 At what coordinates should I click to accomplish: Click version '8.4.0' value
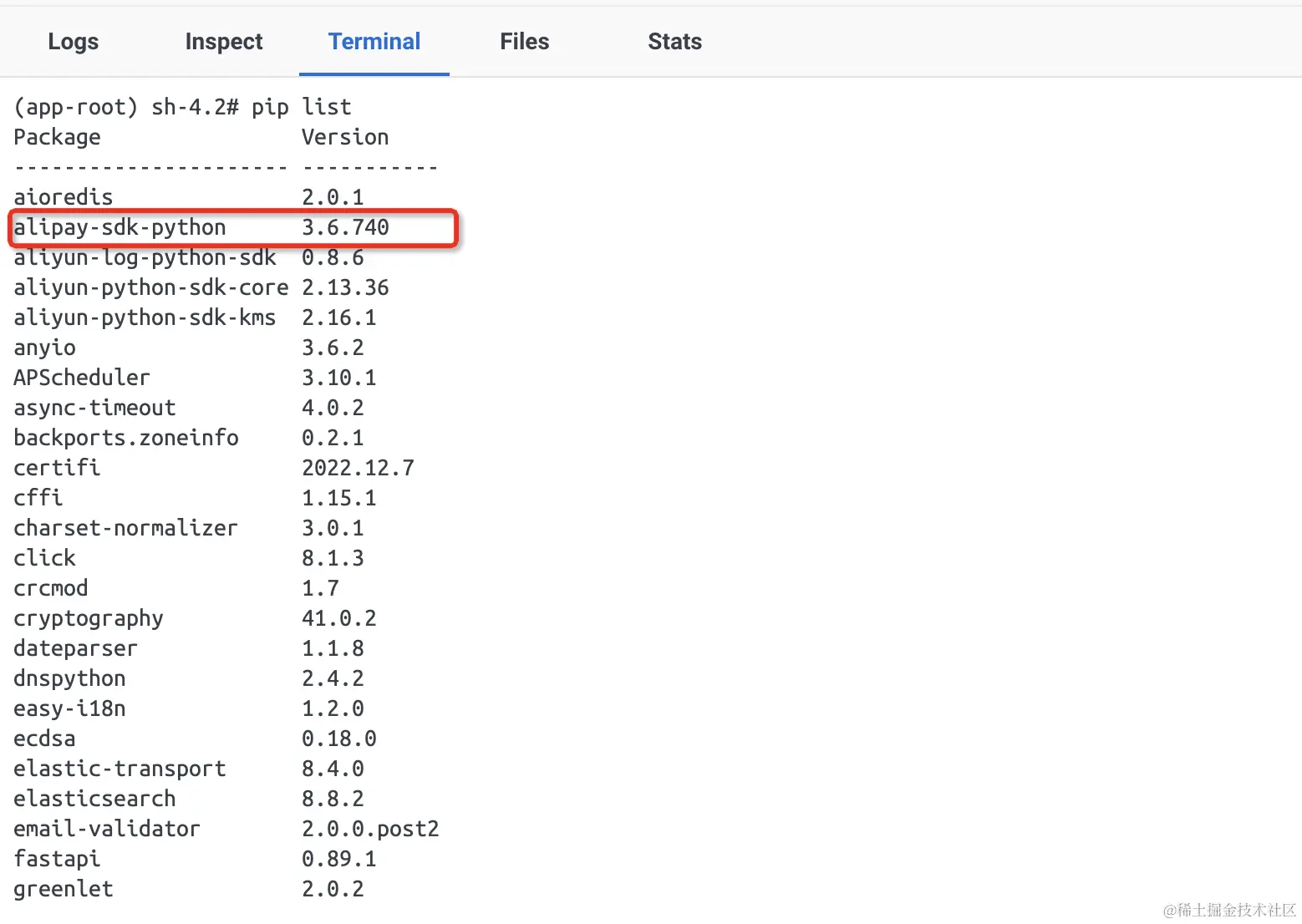[x=333, y=769]
